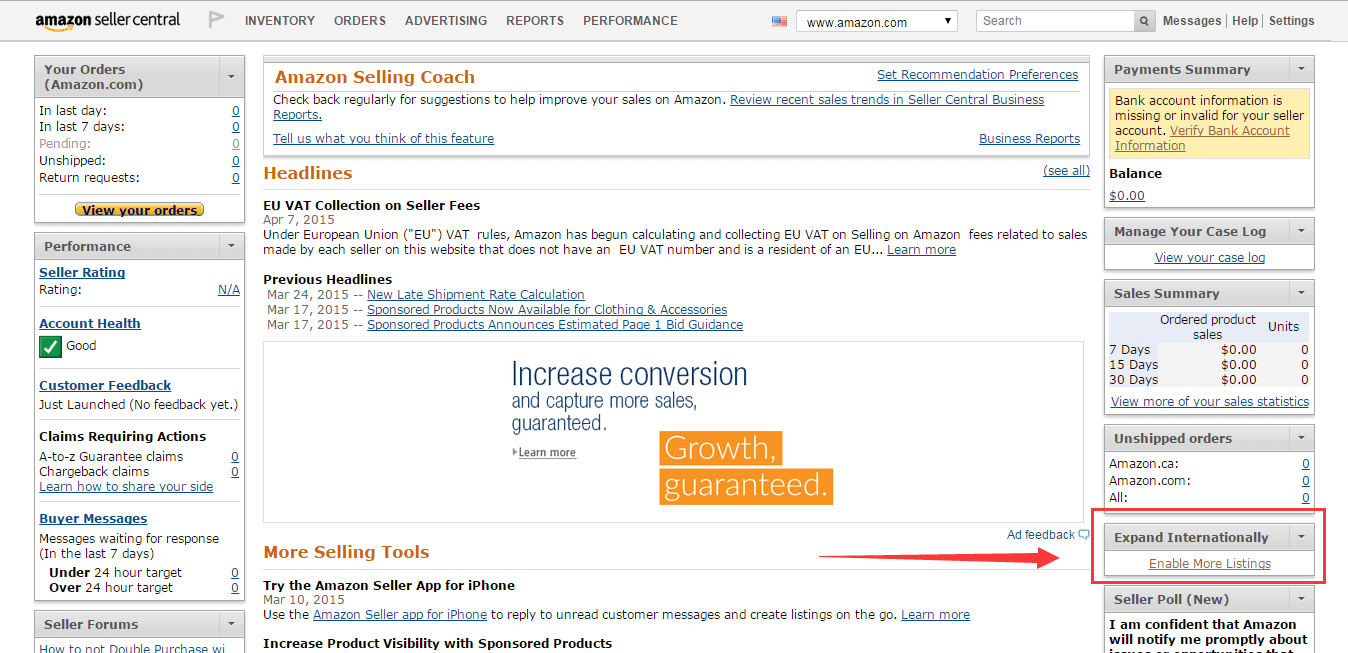Collapse the Payments Summary panel
Screen dimensions: 1348x653
tap(1301, 69)
